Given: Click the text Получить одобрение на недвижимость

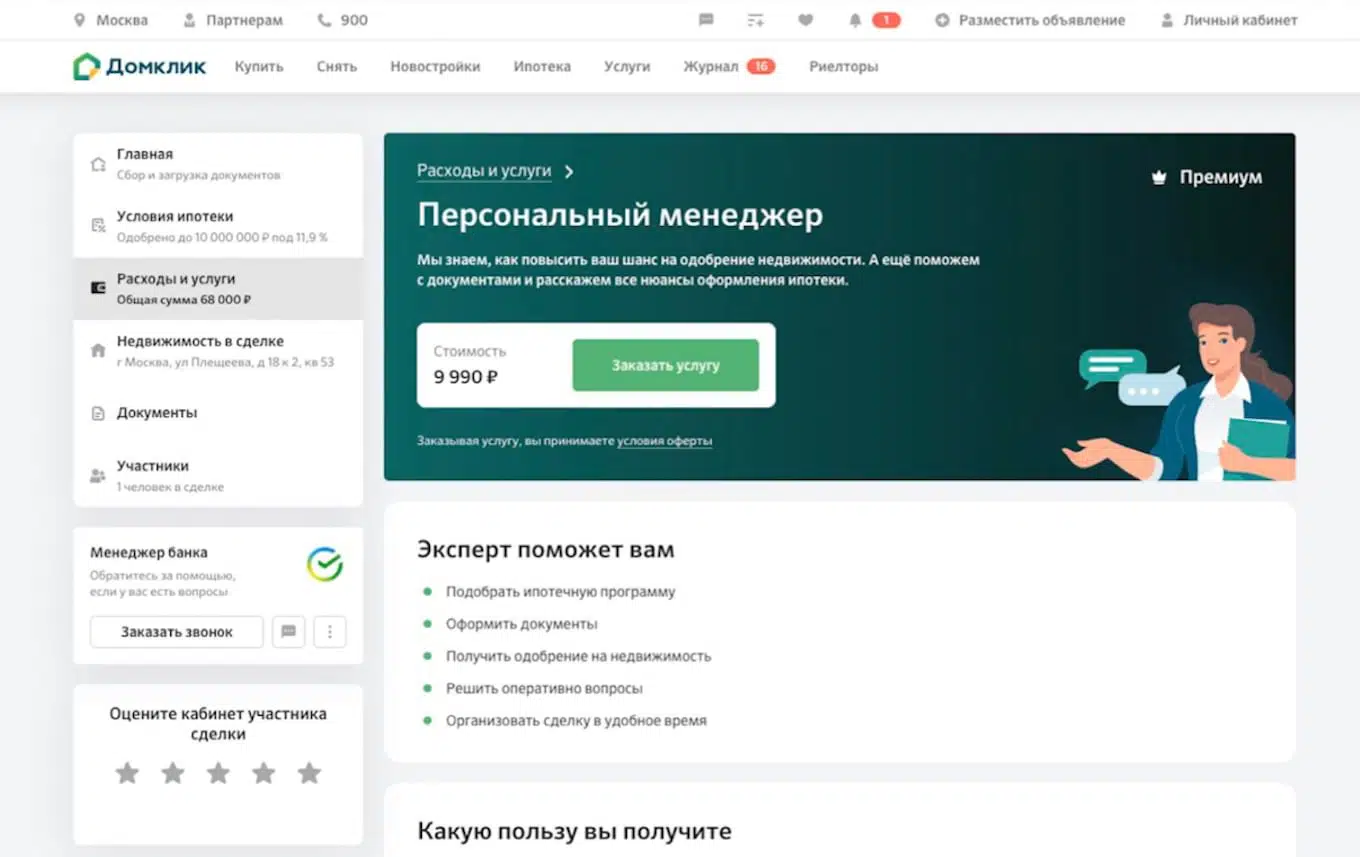Looking at the screenshot, I should point(578,657).
